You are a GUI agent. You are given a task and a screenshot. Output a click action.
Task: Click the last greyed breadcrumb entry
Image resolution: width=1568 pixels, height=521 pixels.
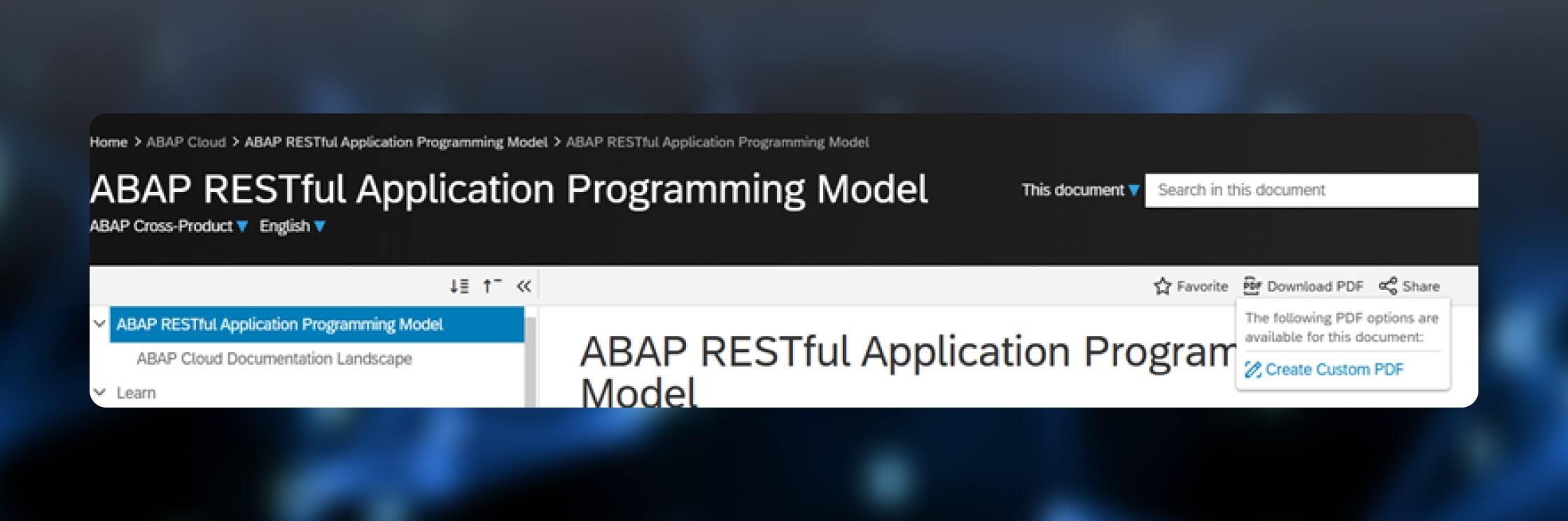[x=717, y=142]
